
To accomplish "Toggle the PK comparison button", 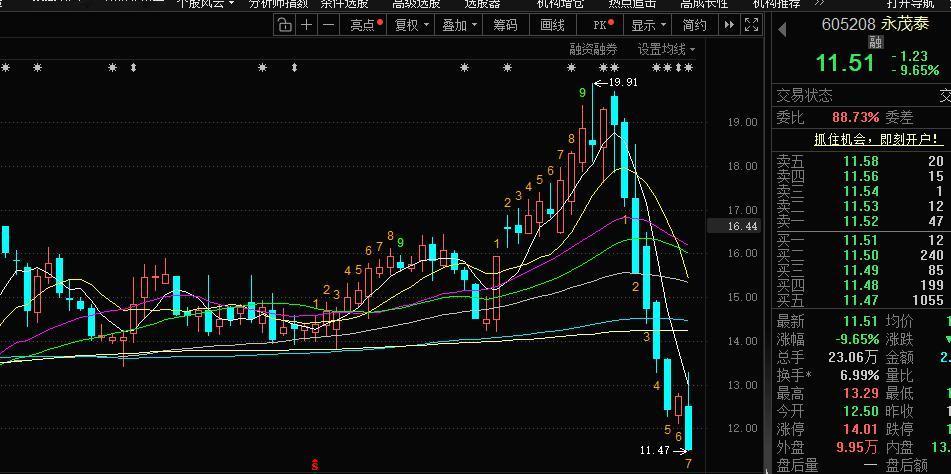I will pos(603,25).
